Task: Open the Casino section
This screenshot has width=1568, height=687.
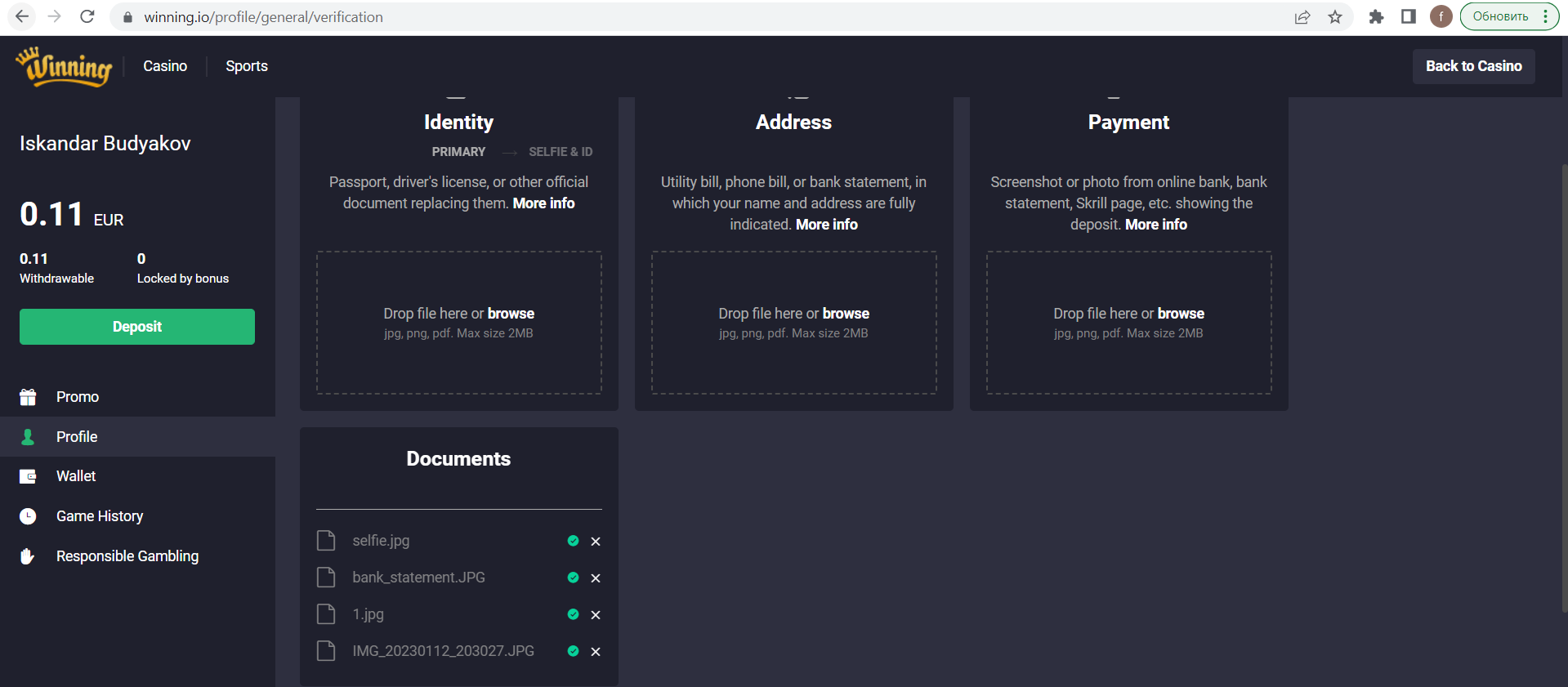Action: [165, 66]
